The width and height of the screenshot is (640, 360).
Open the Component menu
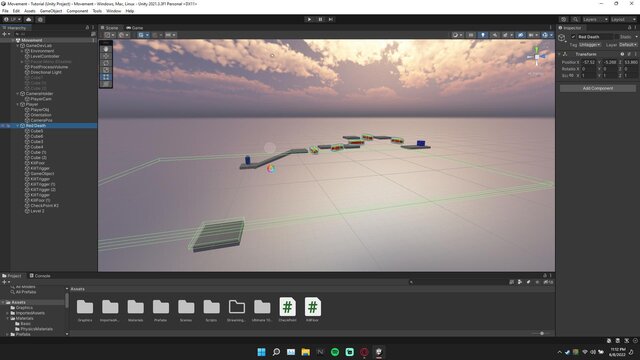77,11
